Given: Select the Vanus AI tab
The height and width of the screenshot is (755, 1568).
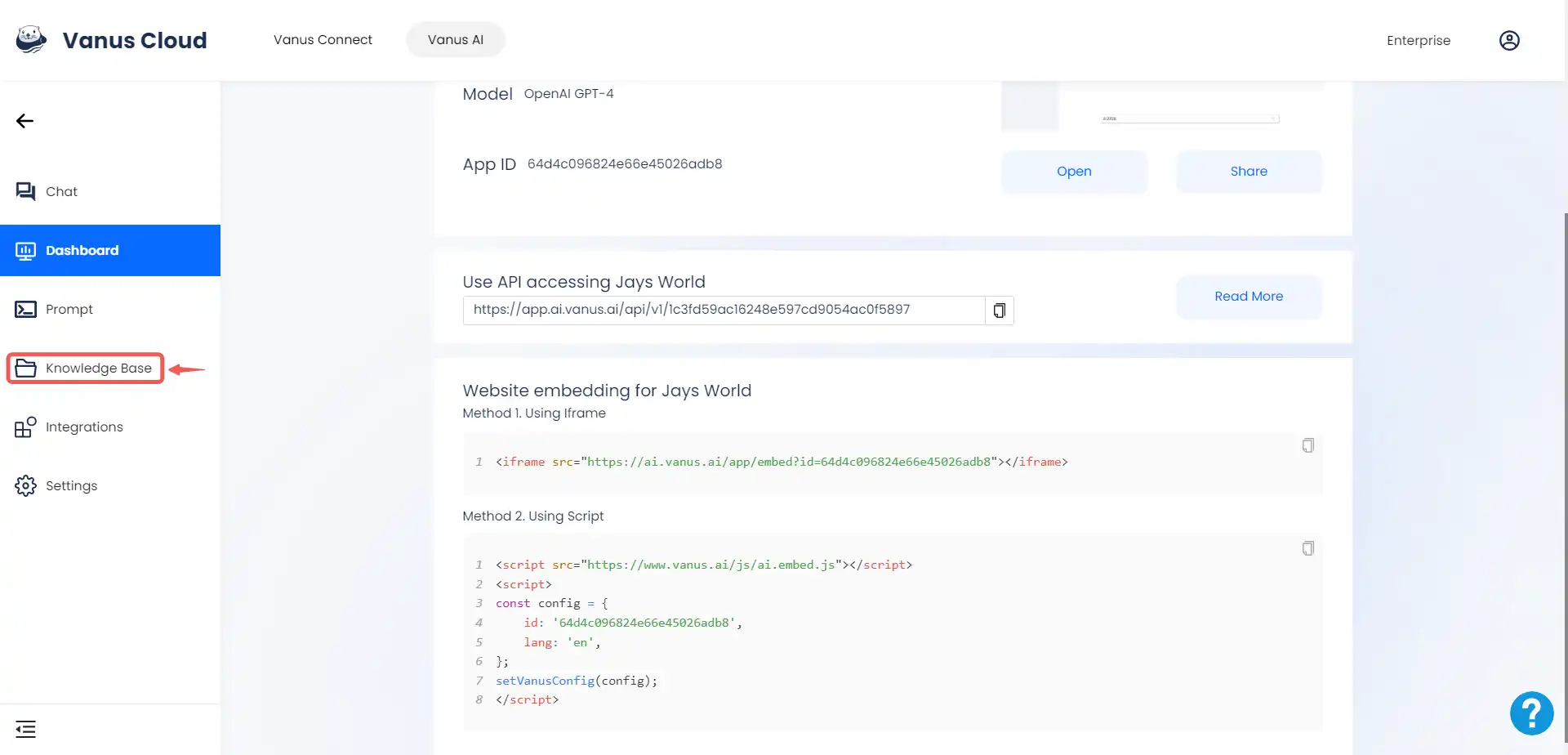Looking at the screenshot, I should pyautogui.click(x=456, y=39).
